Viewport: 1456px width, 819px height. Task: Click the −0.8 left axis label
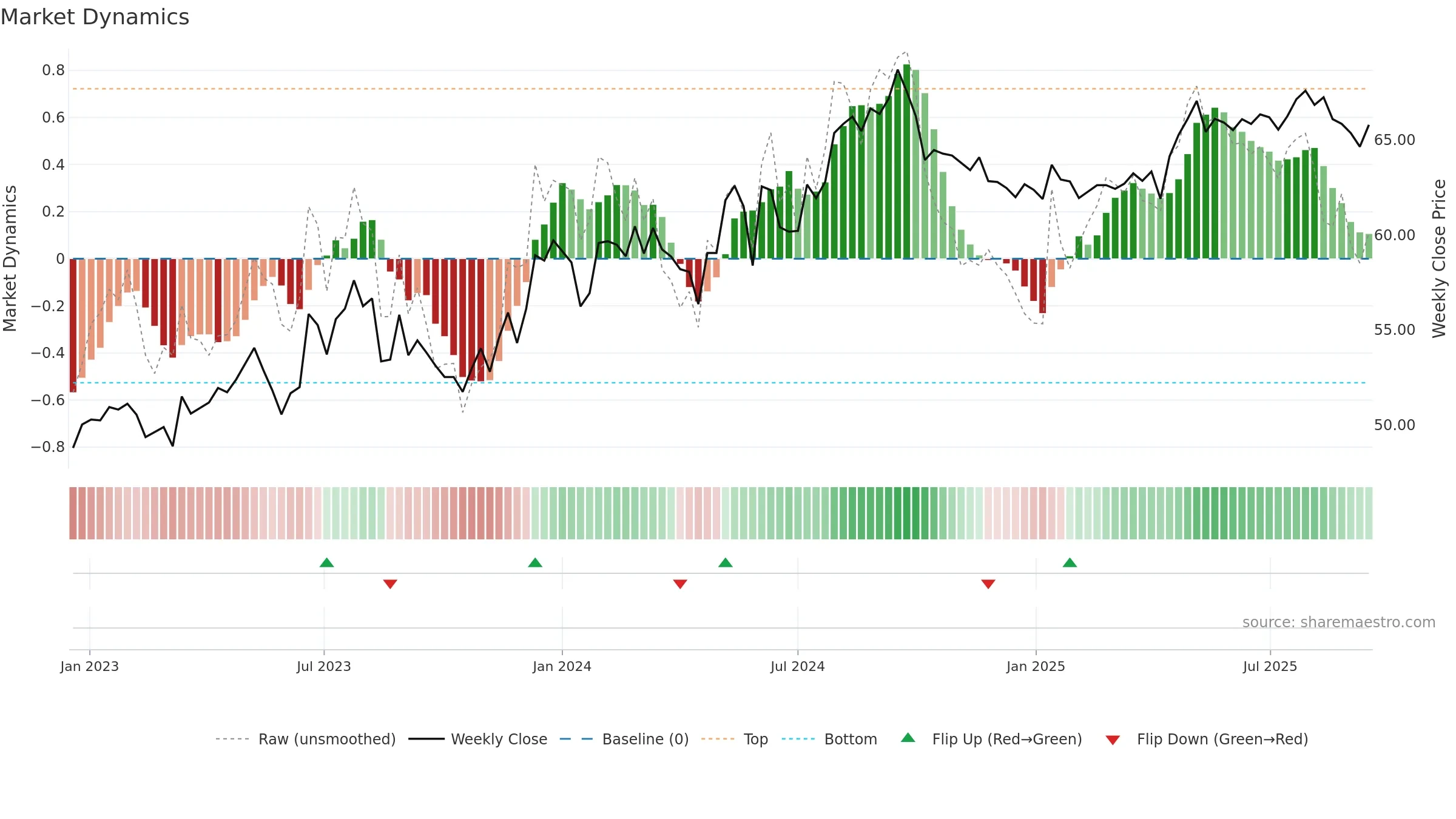(x=48, y=447)
